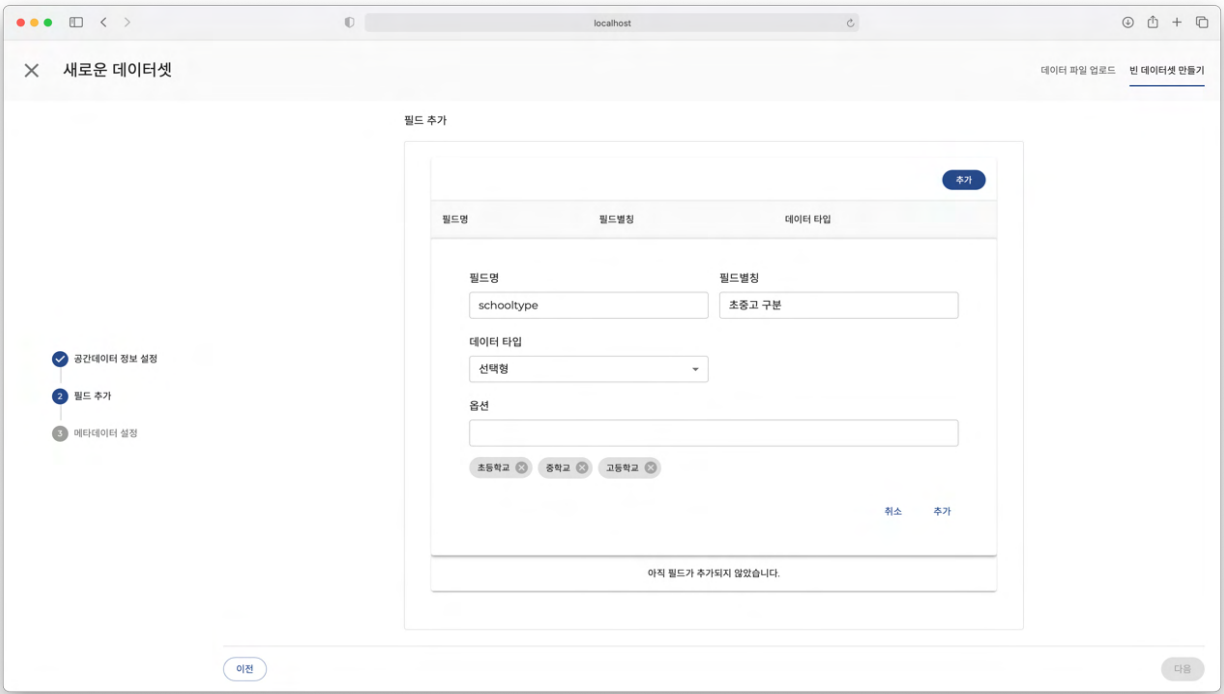1224x694 pixels.
Task: Close the new dataset dialog with X
Action: click(32, 70)
